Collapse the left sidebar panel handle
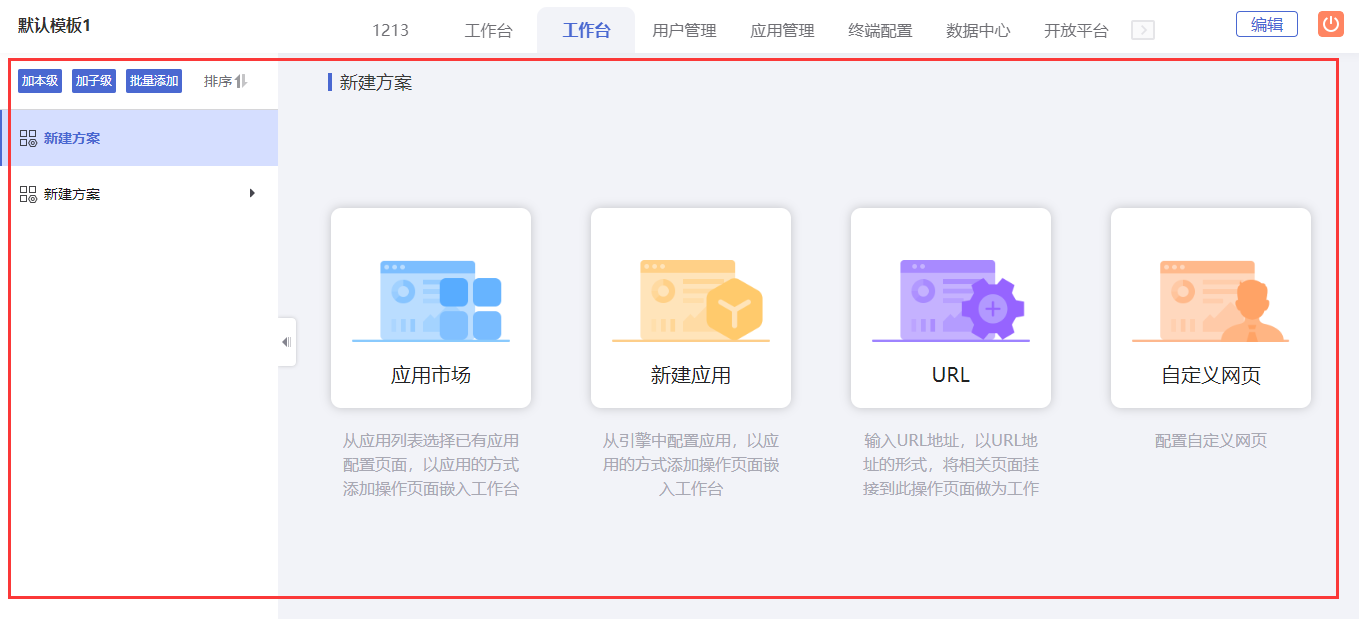Screen dimensions: 1359x619 pyautogui.click(x=287, y=342)
